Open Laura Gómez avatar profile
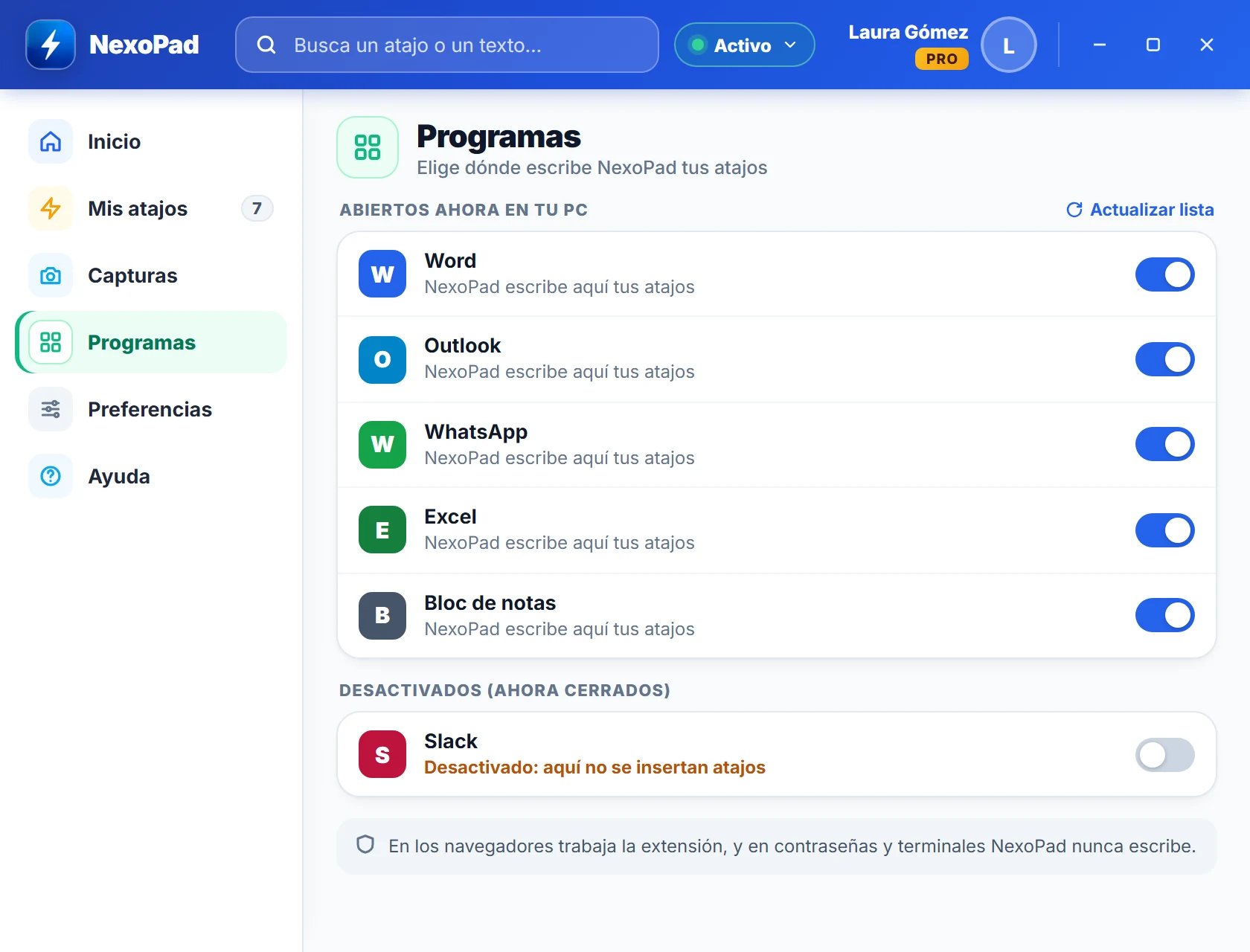Image resolution: width=1250 pixels, height=952 pixels. (x=1008, y=45)
